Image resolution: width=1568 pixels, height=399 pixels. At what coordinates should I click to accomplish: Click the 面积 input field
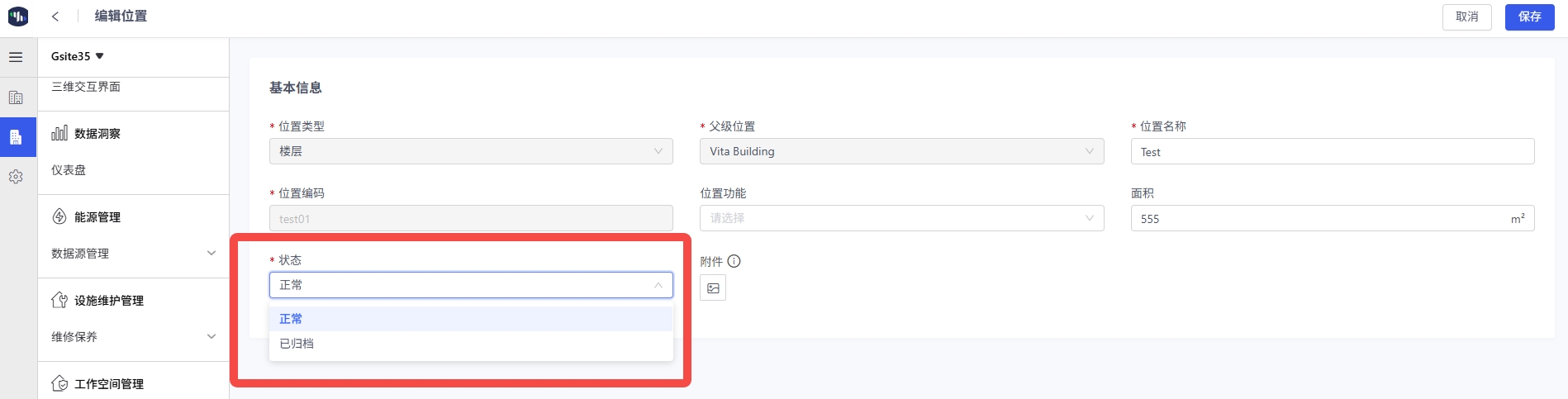1318,219
